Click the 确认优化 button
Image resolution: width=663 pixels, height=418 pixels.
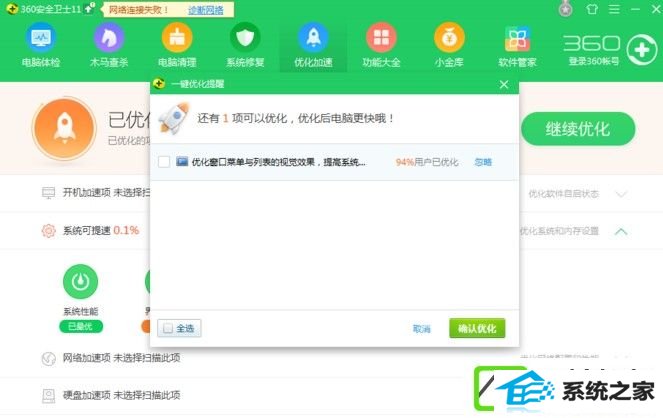coord(477,328)
